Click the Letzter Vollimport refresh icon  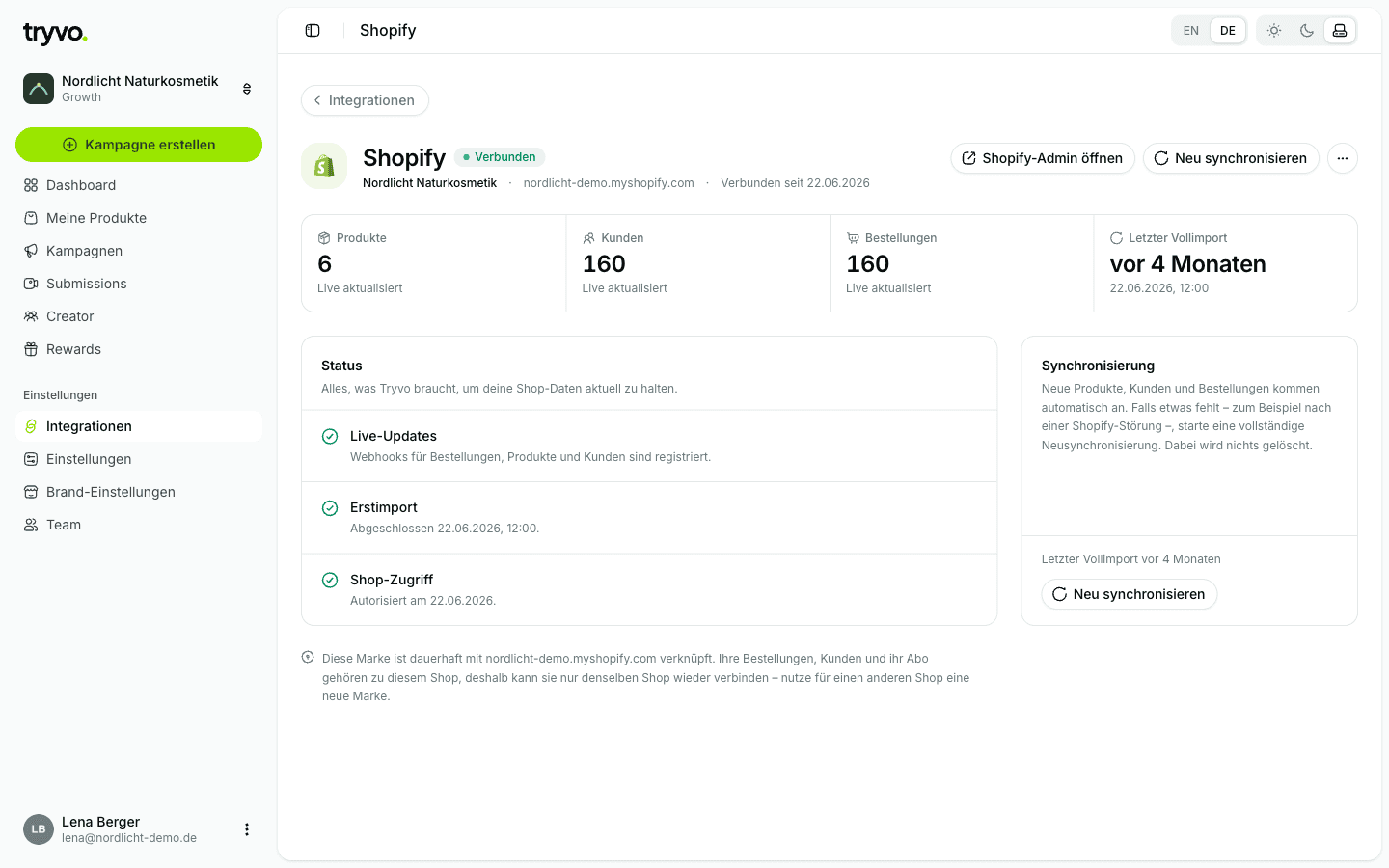(x=1116, y=238)
